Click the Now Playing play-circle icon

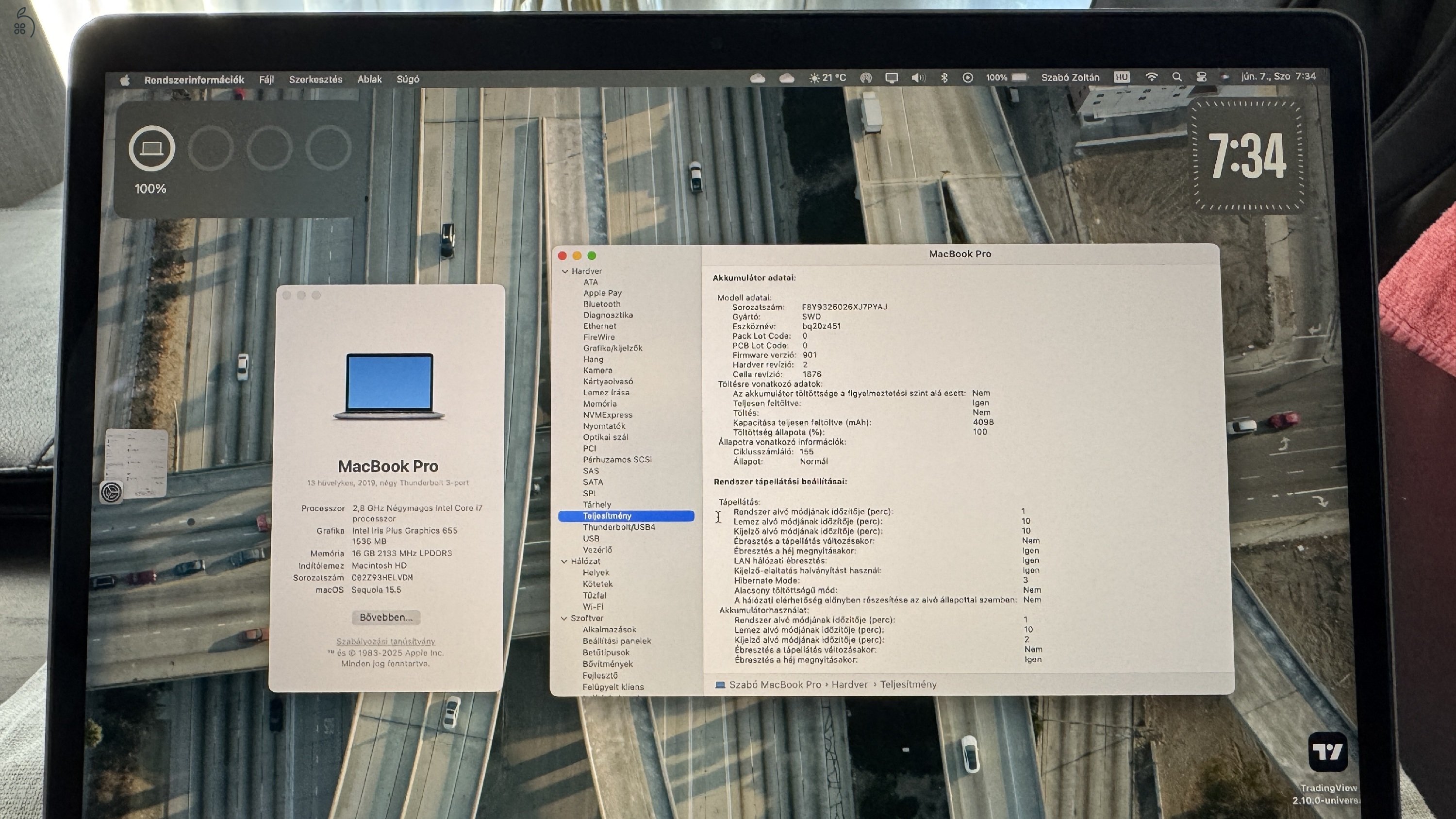coord(968,78)
